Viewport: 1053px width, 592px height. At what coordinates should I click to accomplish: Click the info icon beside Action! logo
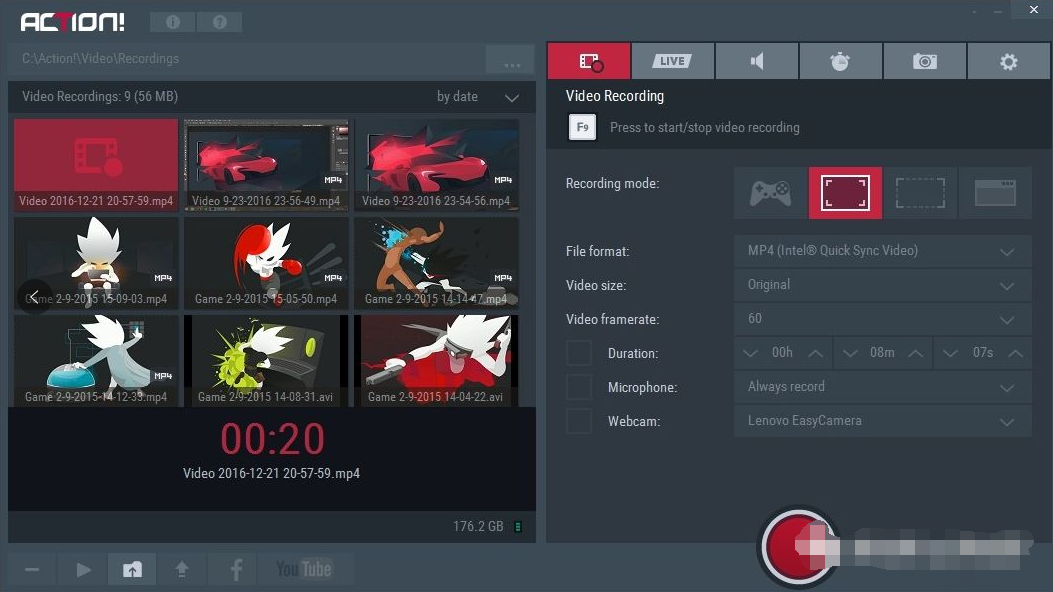click(173, 22)
